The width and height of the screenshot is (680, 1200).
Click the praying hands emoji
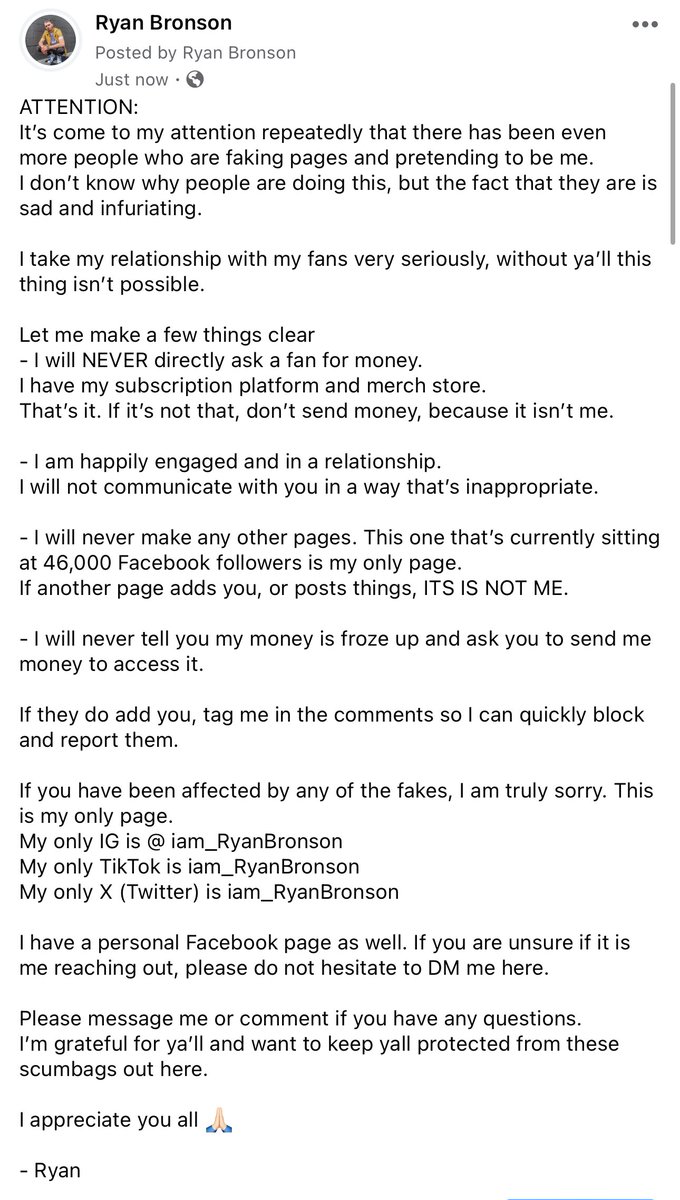(x=219, y=1120)
